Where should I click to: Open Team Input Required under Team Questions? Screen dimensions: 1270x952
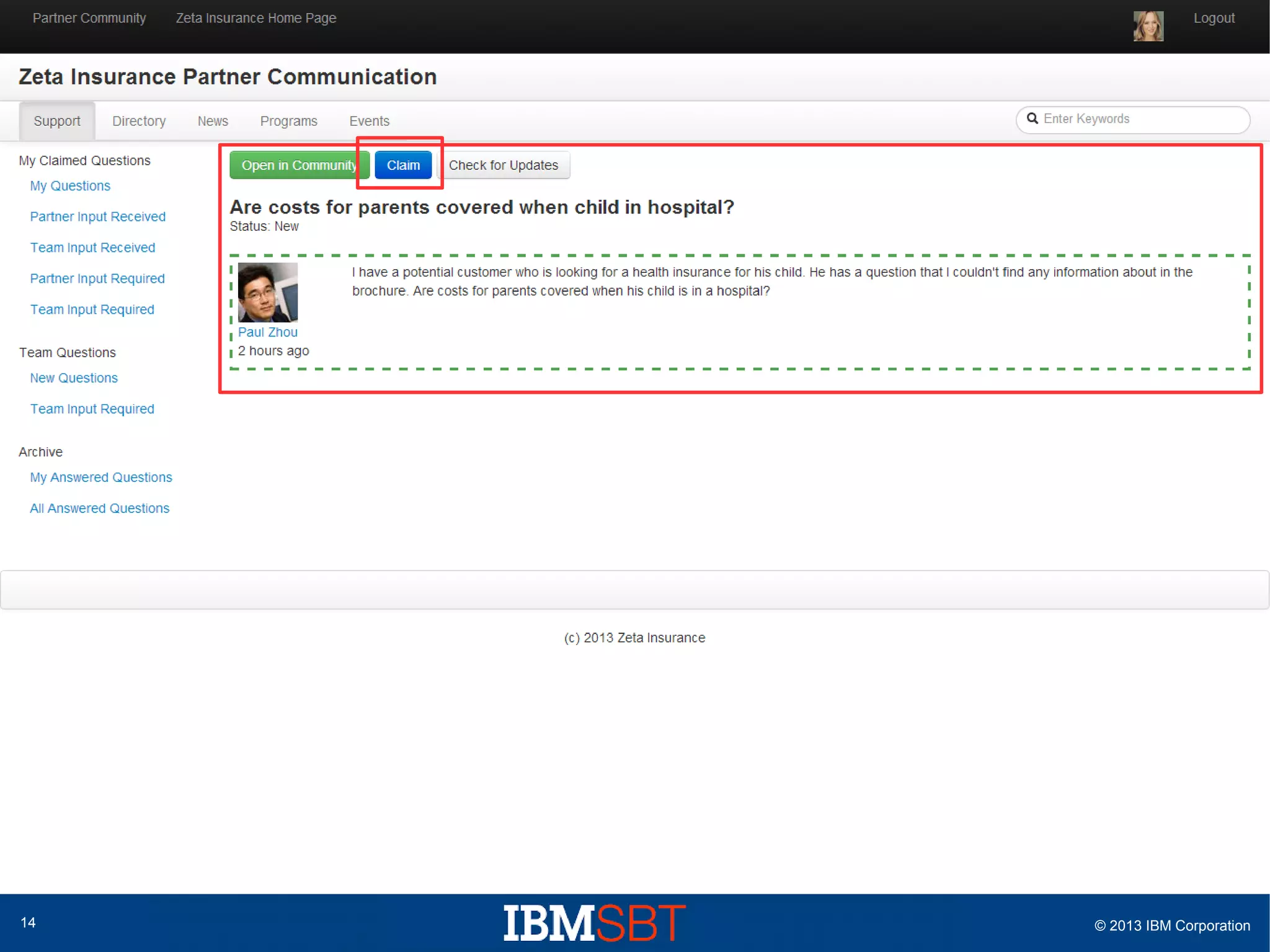(x=92, y=409)
